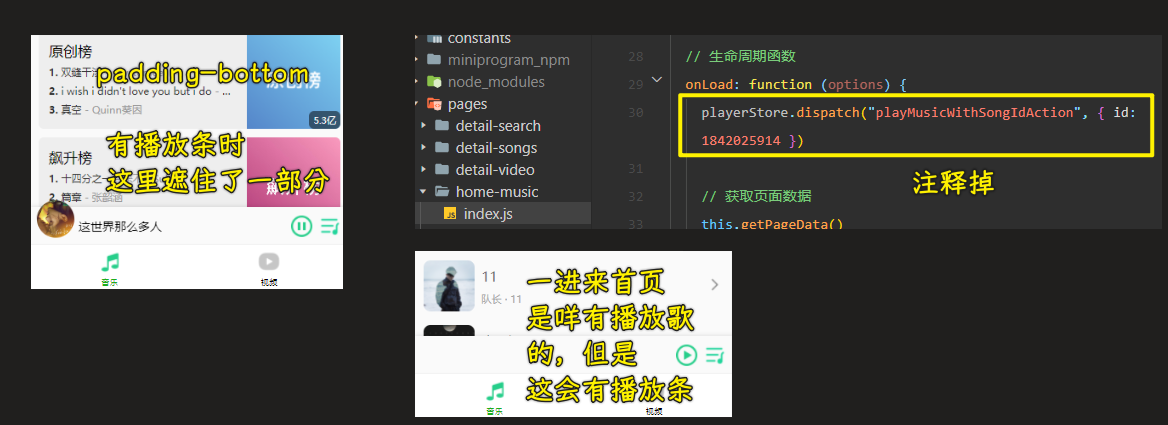Click the song id 1842025914 in code
This screenshot has height=425, width=1168.
point(742,141)
